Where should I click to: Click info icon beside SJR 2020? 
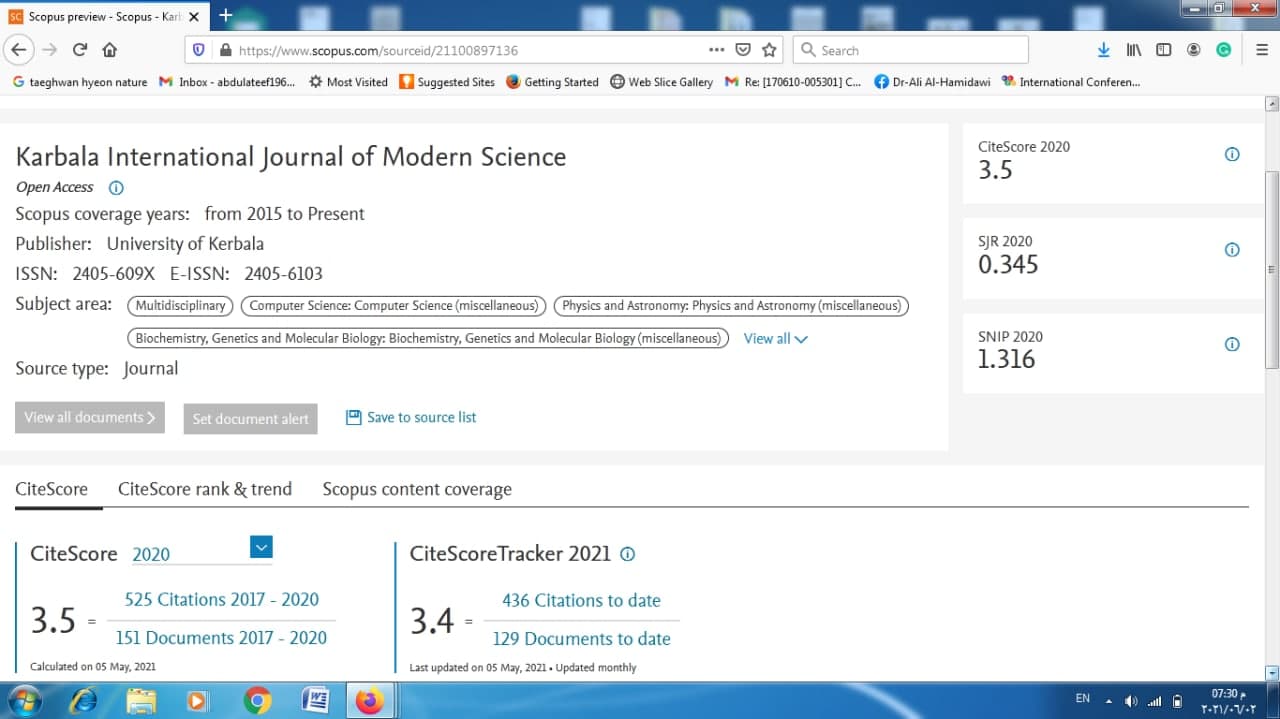[x=1232, y=250]
